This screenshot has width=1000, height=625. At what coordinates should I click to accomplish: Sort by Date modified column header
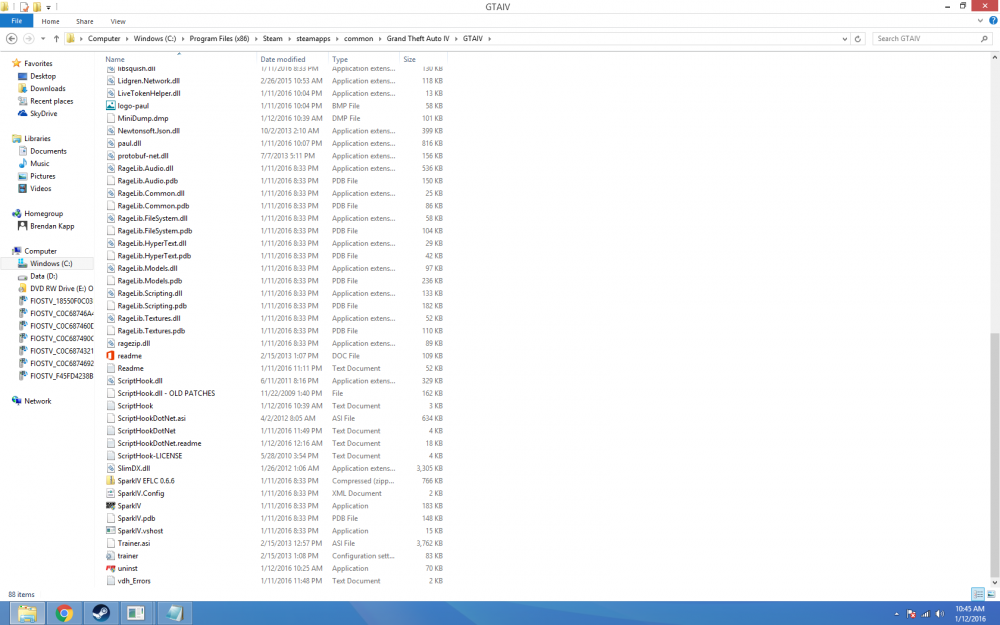(283, 59)
